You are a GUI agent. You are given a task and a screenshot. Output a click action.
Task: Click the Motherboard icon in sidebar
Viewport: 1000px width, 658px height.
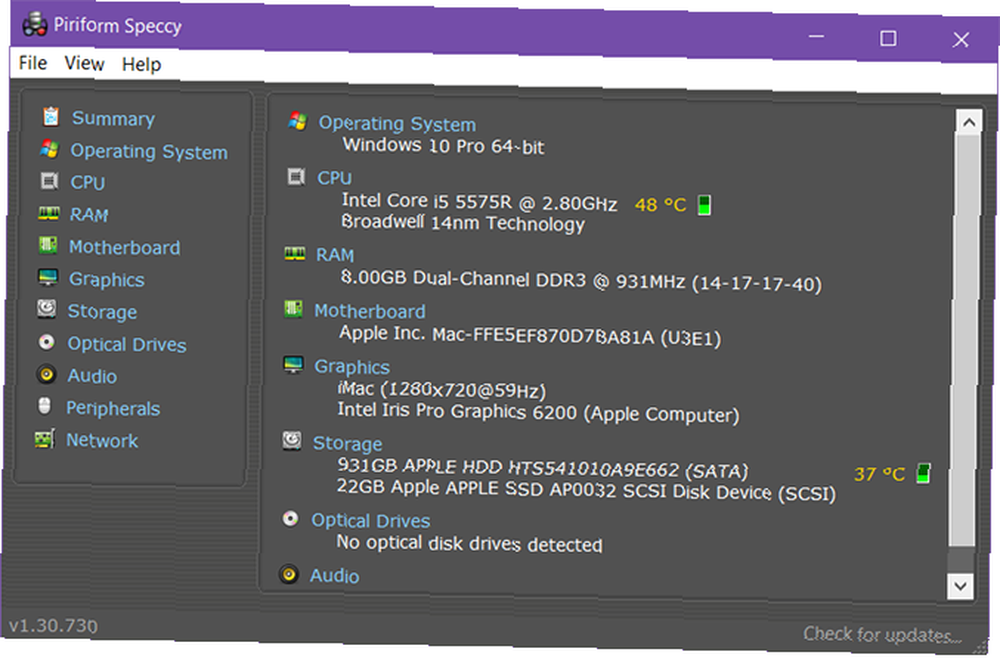click(x=48, y=245)
